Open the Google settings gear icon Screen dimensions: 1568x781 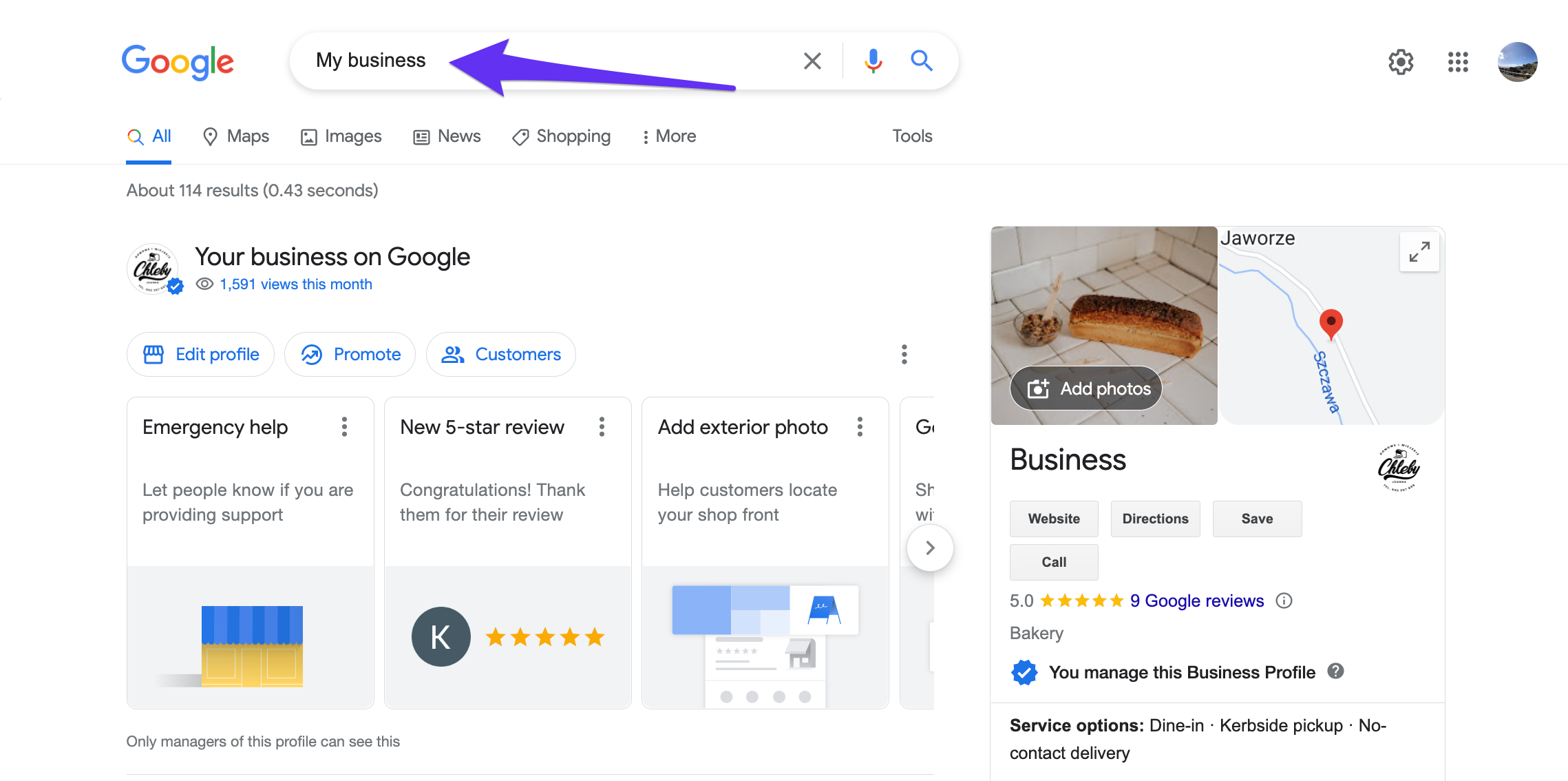click(1401, 62)
